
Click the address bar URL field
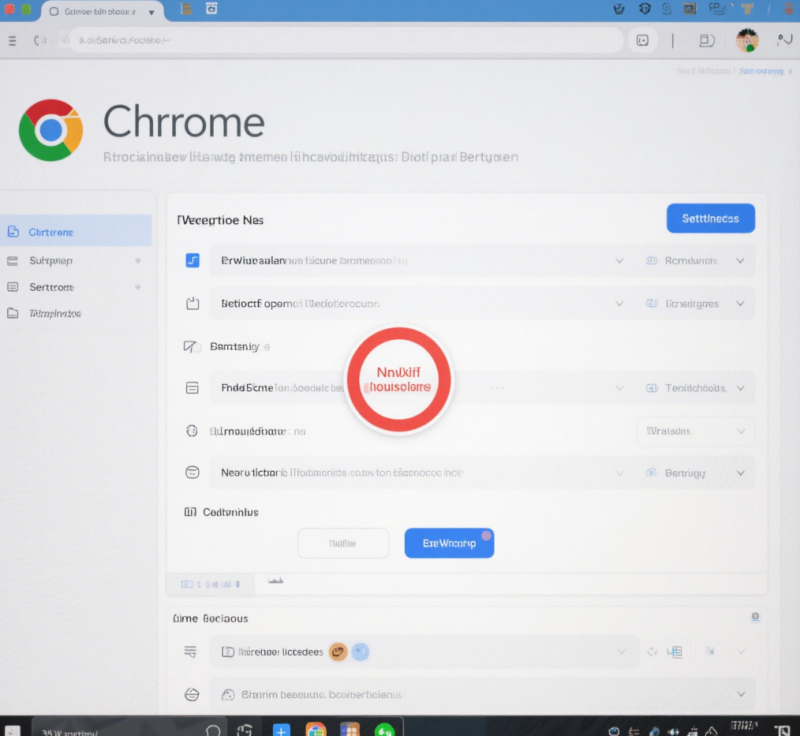[x=346, y=40]
